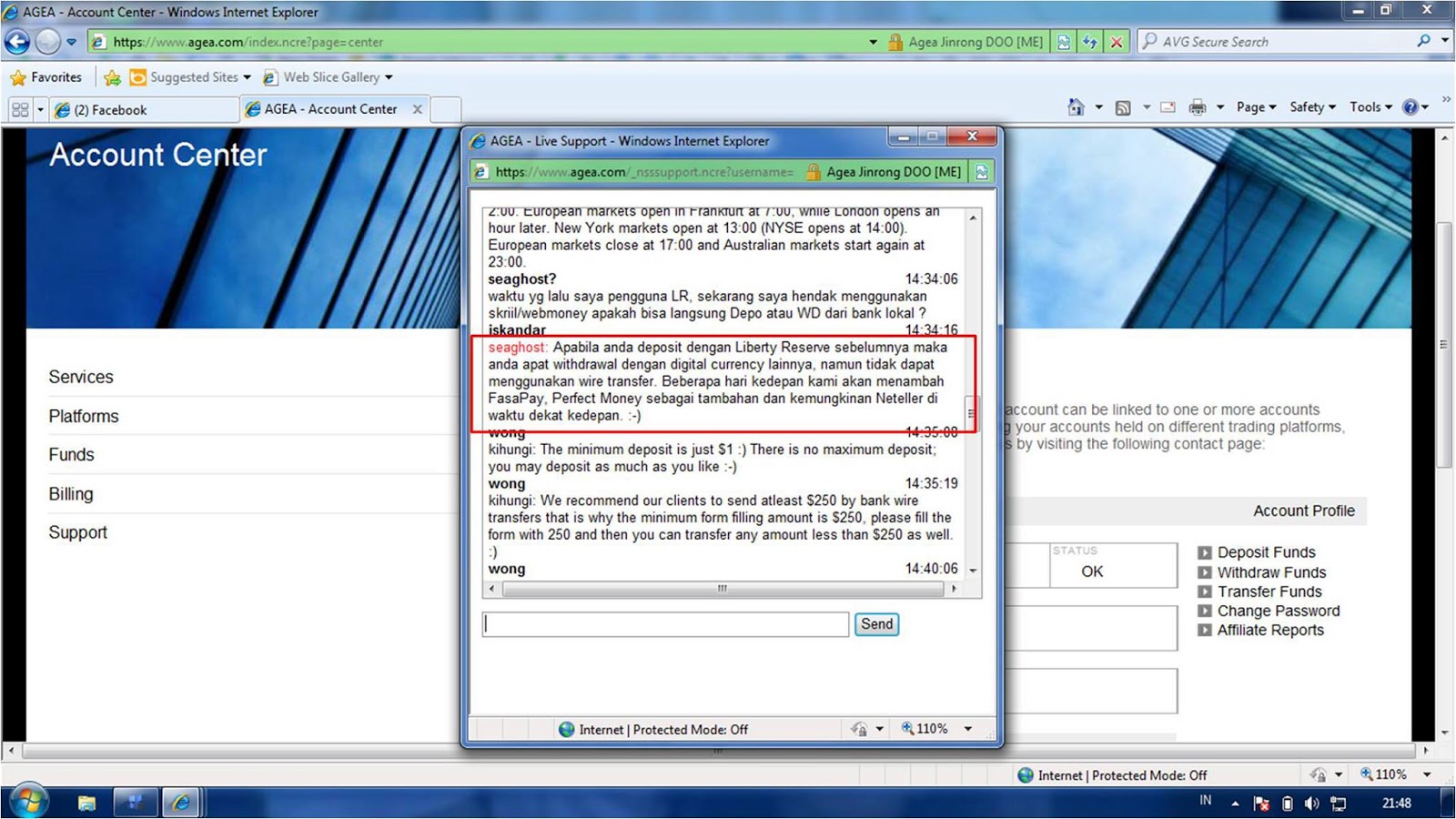This screenshot has width=1456, height=819.
Task: Open the Print dropdown arrow
Action: coord(1220,107)
